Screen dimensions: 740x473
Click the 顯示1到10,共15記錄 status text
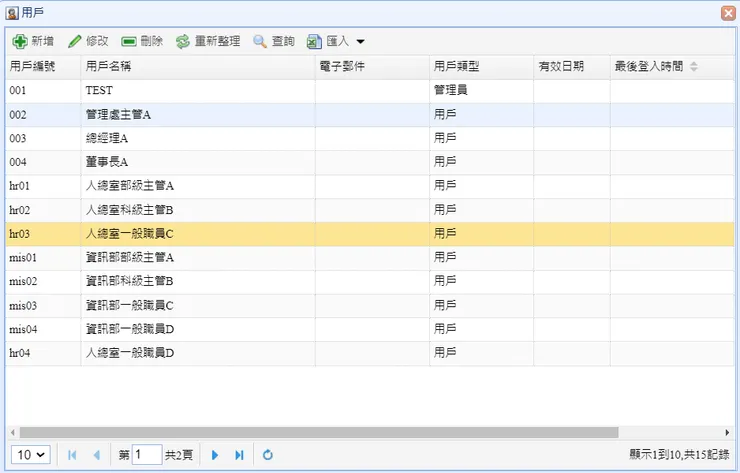click(x=679, y=455)
